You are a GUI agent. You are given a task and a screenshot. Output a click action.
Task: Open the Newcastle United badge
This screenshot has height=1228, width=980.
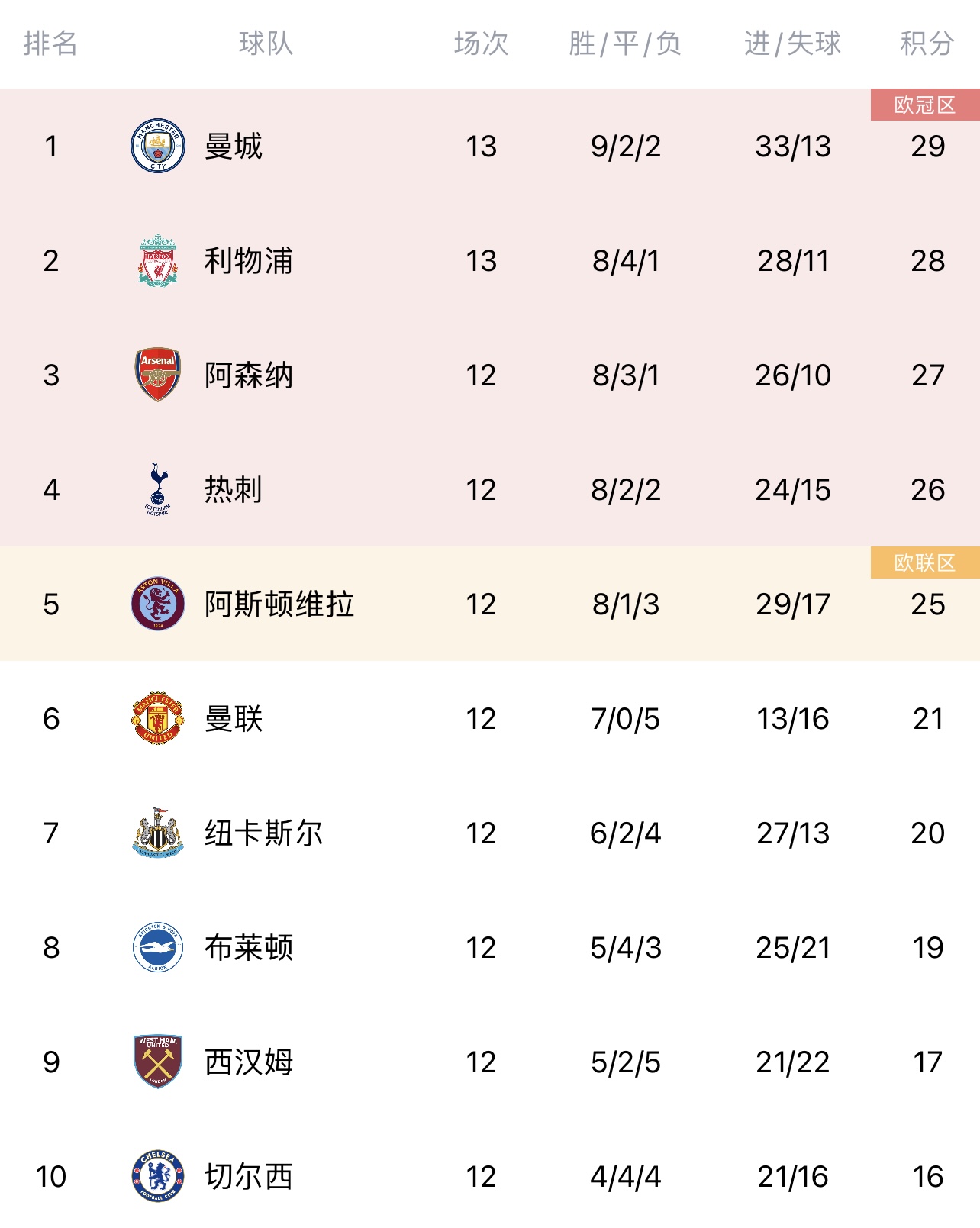point(158,833)
